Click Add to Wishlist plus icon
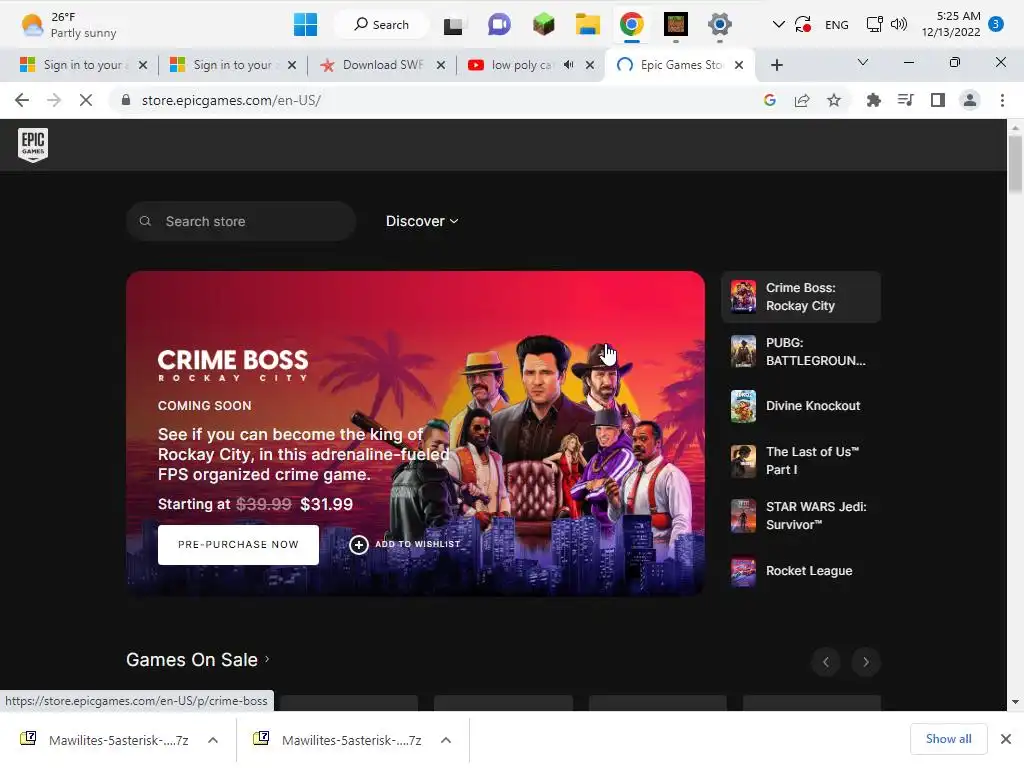The image size is (1024, 768). pos(359,544)
